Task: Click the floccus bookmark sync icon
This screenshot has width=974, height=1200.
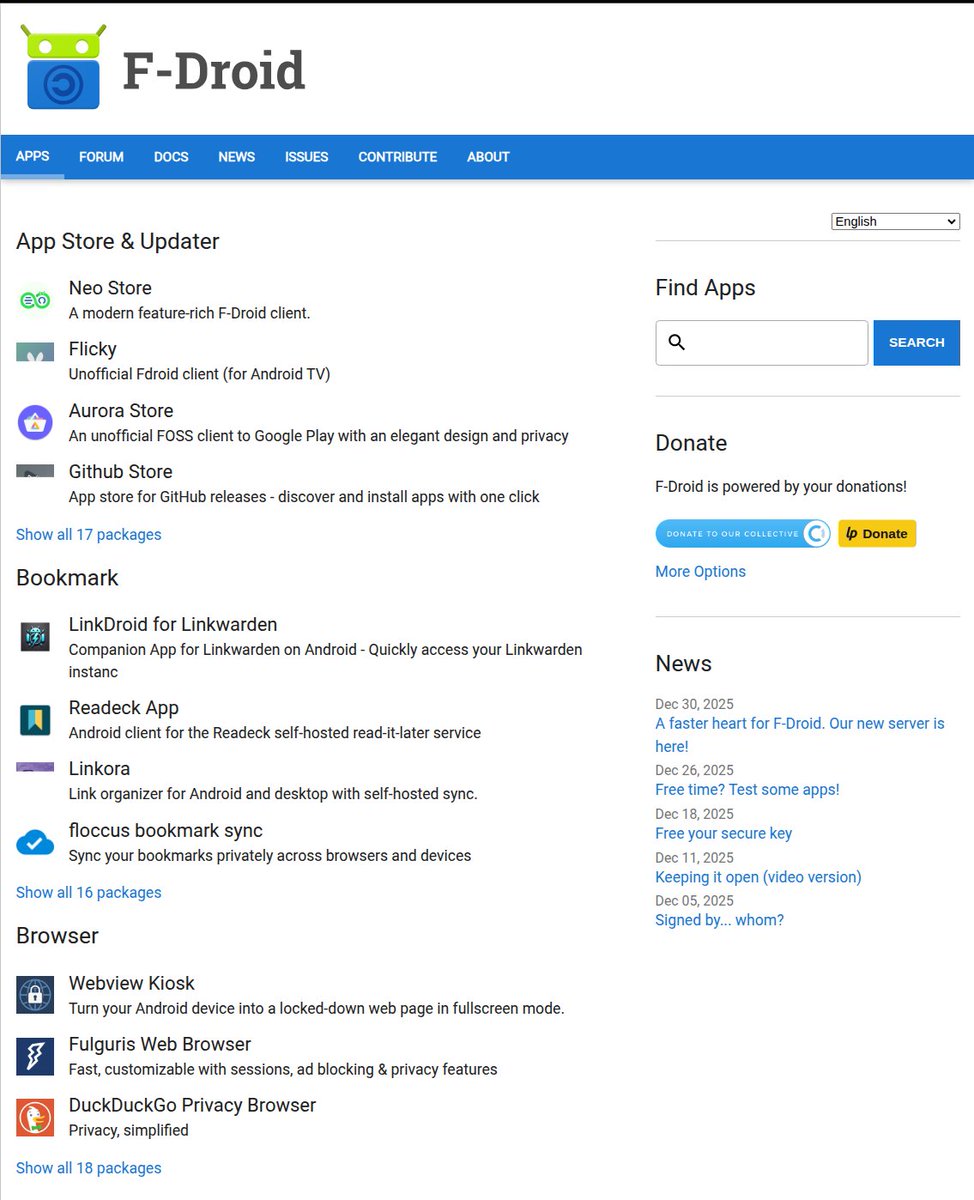Action: pos(35,842)
